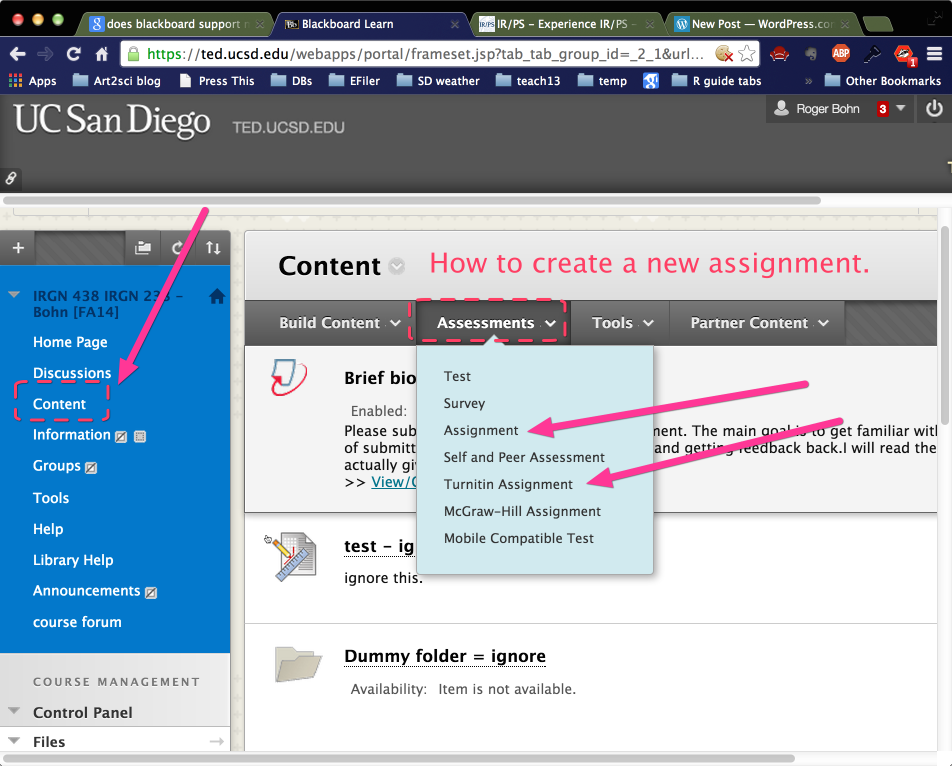Open the Build Content dropdown
This screenshot has width=952, height=766.
[x=339, y=323]
